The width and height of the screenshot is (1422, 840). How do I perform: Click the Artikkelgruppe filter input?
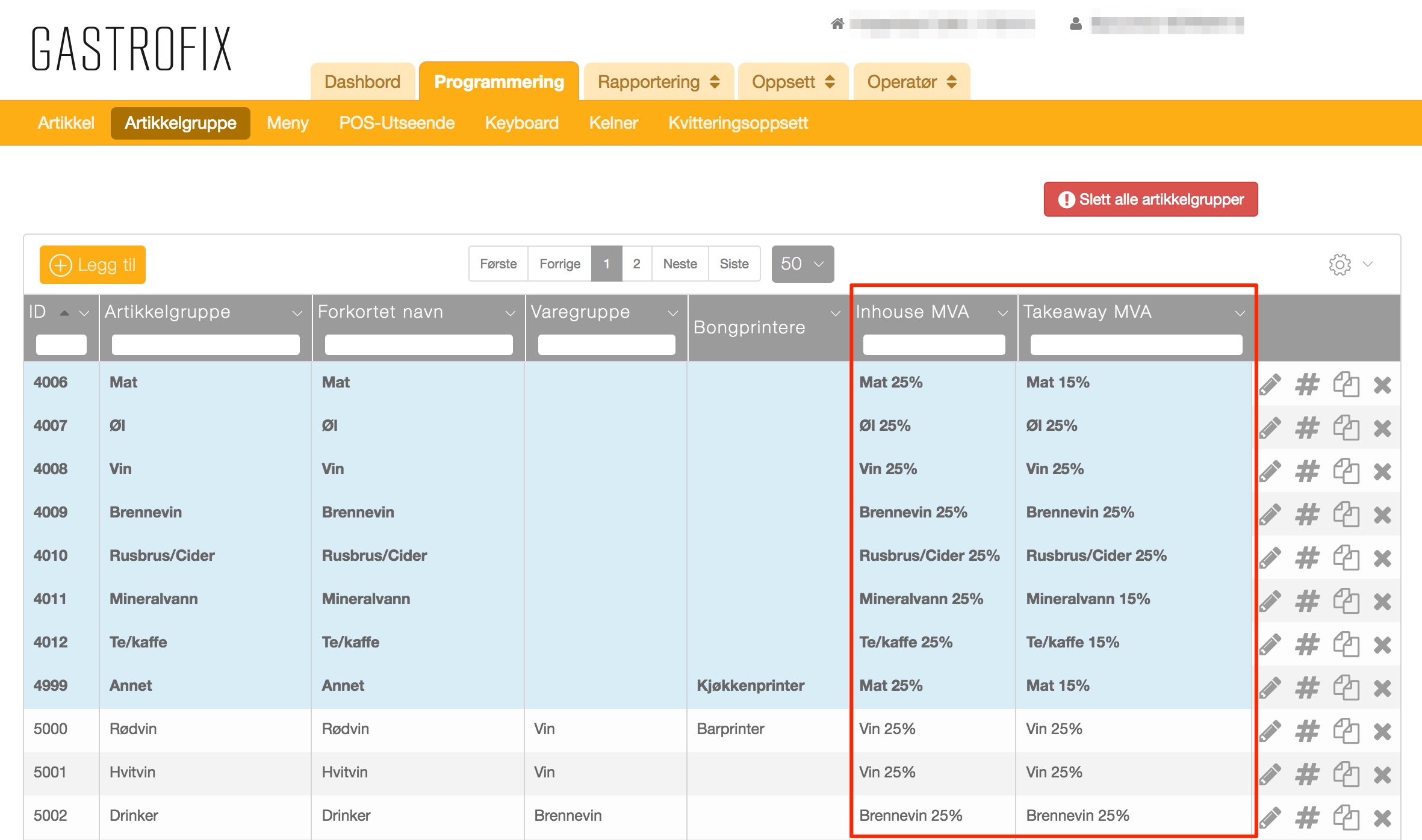click(206, 345)
